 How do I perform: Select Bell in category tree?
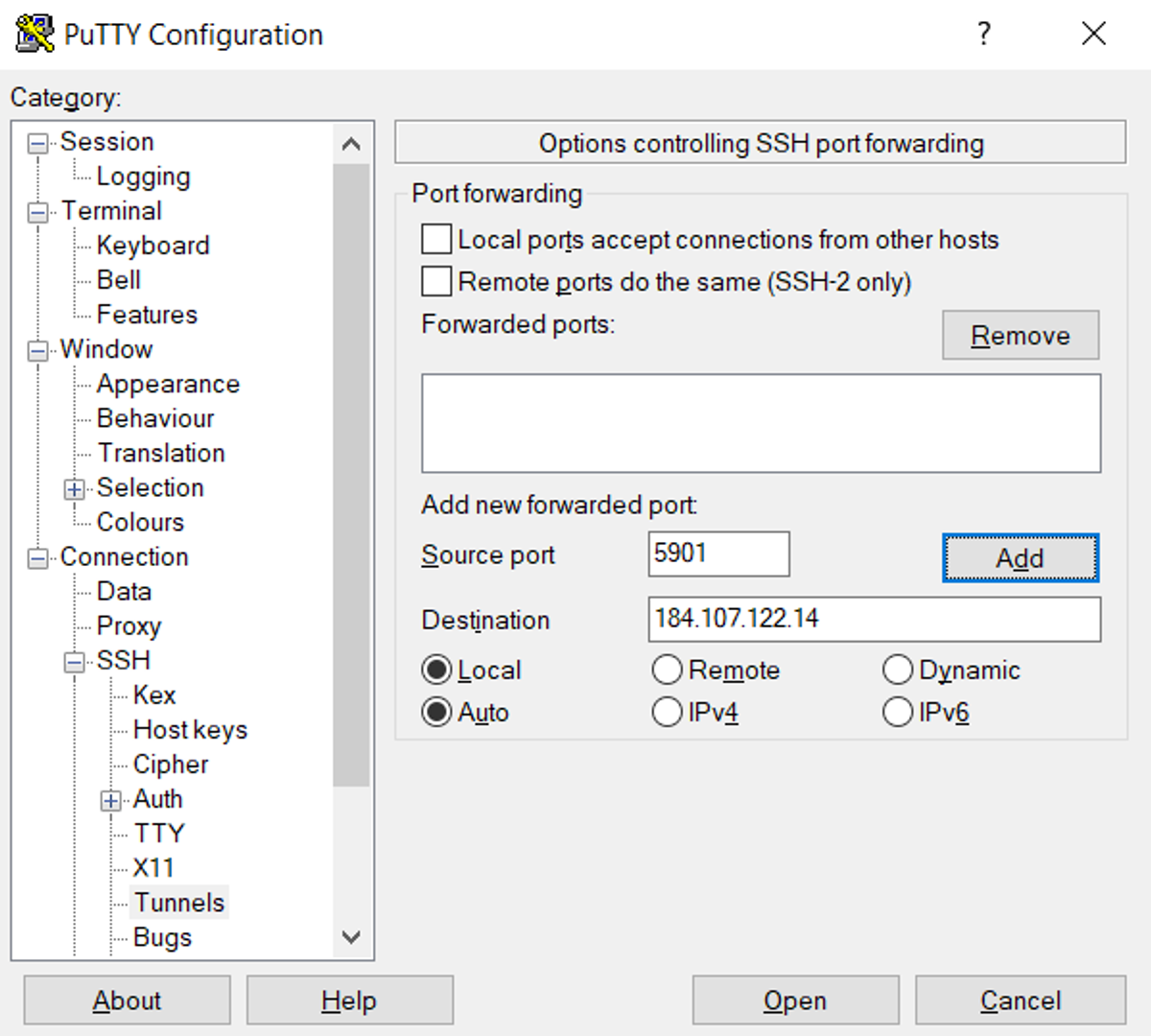tap(119, 280)
